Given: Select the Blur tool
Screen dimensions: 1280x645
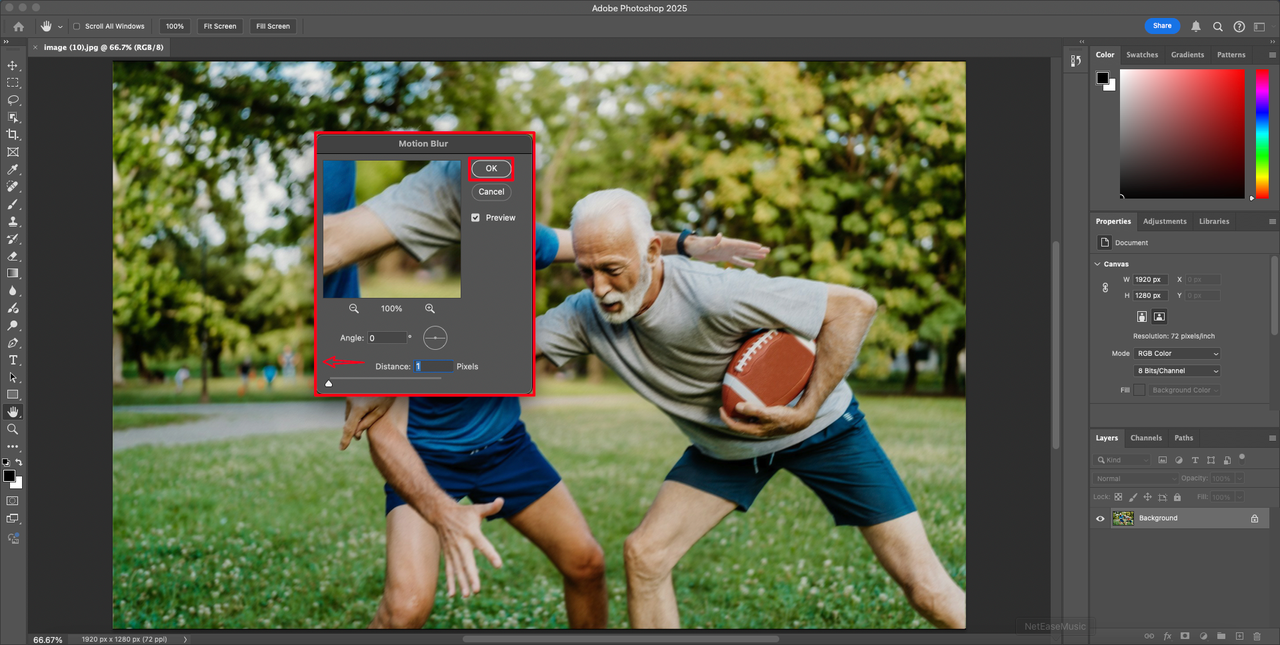Looking at the screenshot, I should coord(13,291).
